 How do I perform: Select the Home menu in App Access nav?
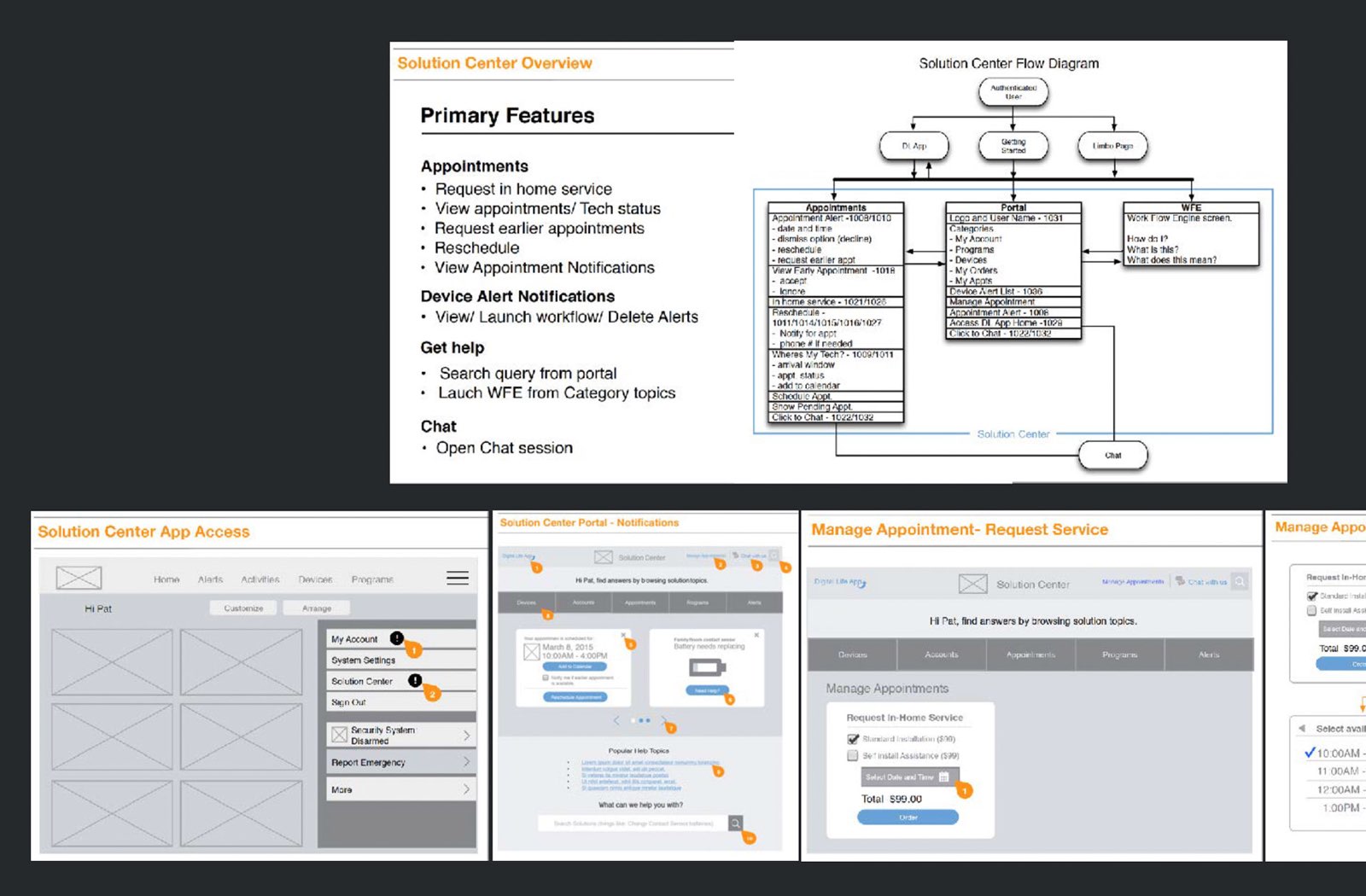point(166,579)
